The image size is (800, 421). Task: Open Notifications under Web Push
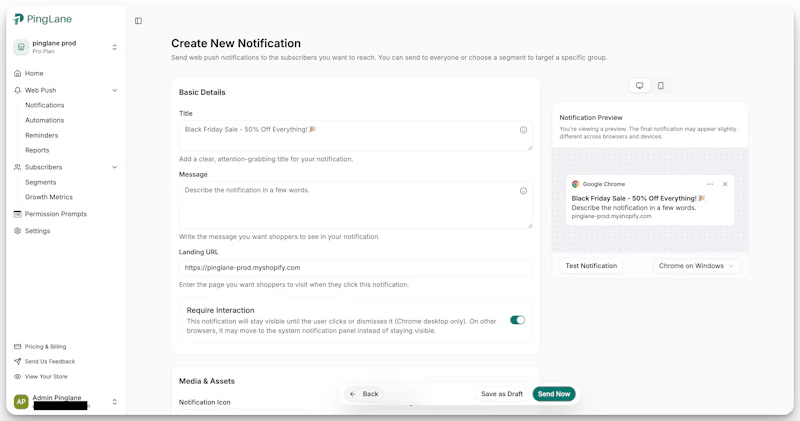(45, 105)
